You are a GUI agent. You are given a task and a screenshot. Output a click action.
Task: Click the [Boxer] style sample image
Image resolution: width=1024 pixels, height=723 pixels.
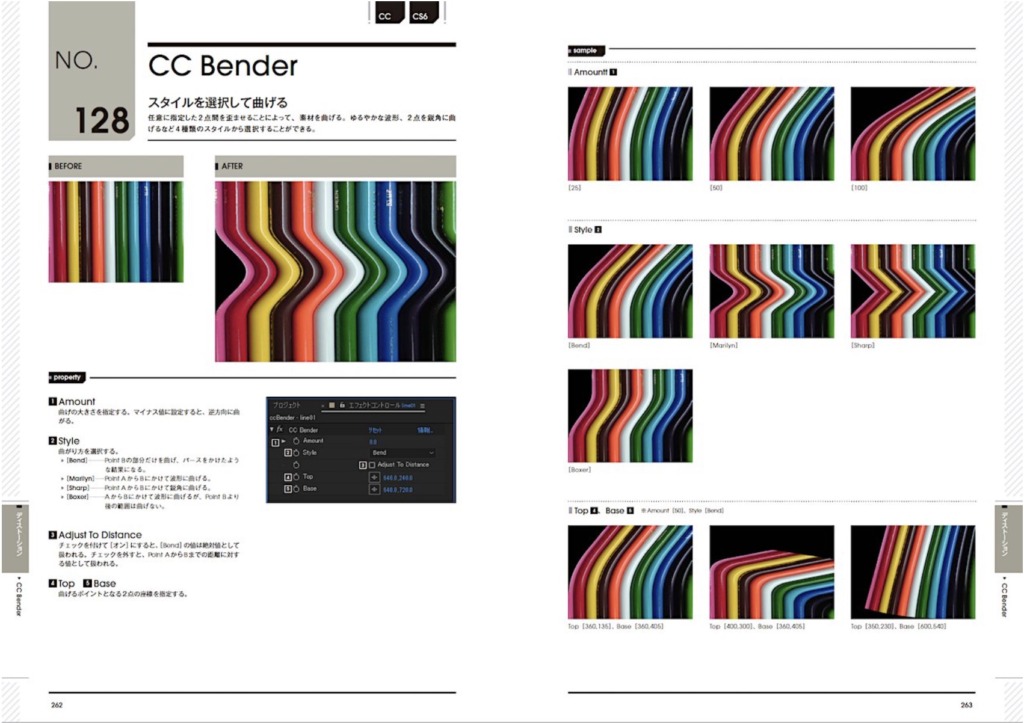pos(630,416)
